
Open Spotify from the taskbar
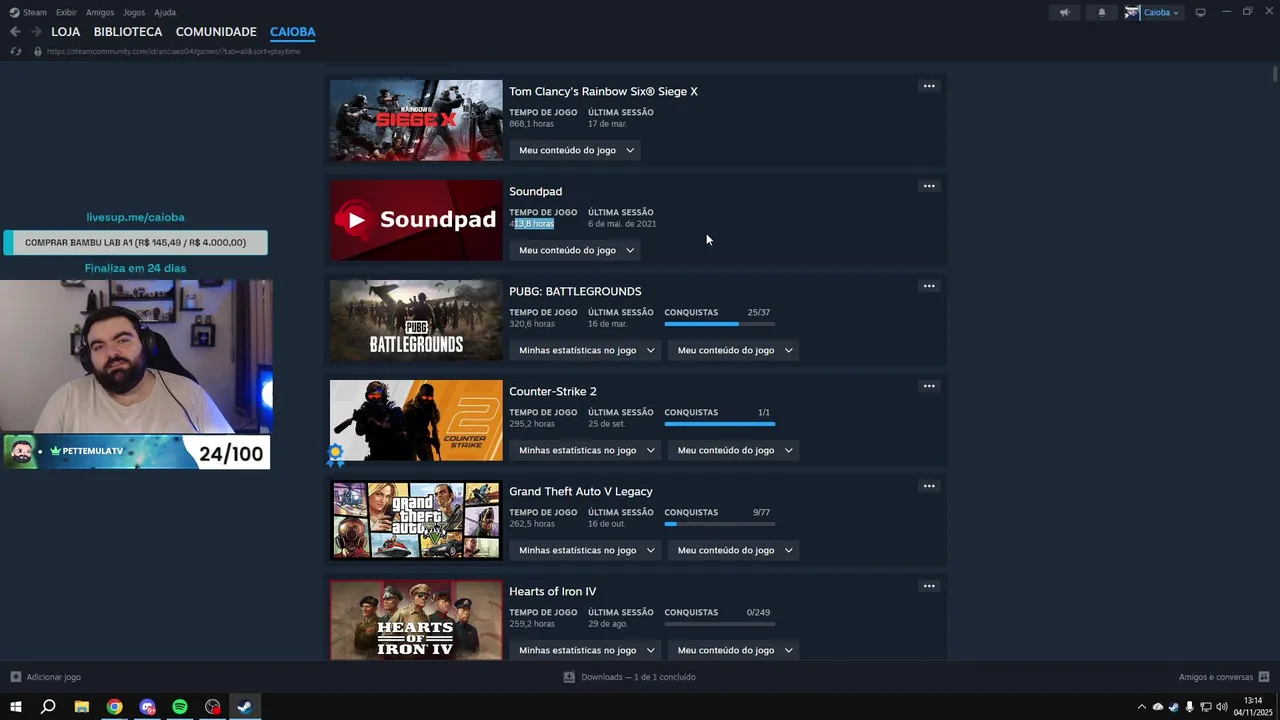pyautogui.click(x=180, y=707)
